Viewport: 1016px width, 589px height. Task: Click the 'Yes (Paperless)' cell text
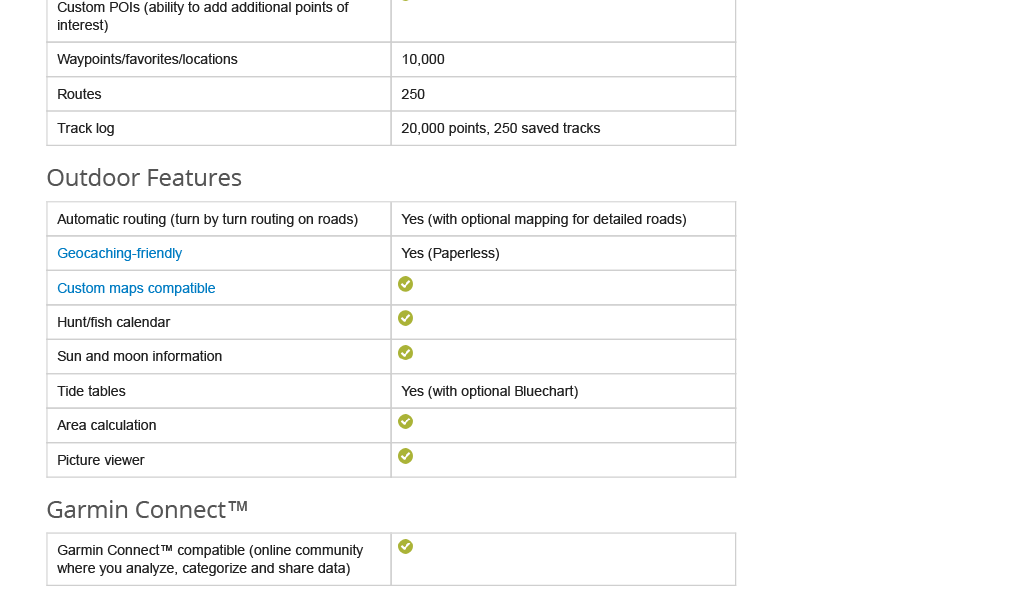(x=450, y=253)
